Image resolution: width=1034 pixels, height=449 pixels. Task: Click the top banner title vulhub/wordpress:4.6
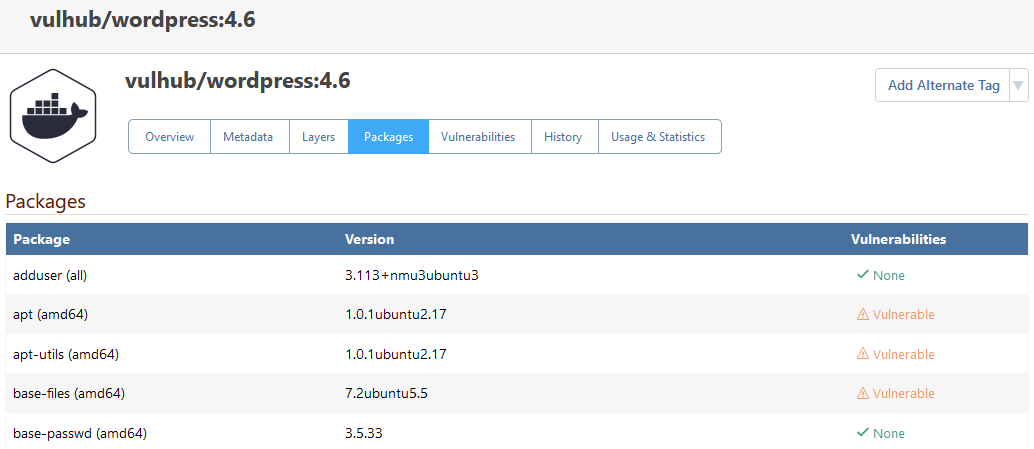[x=142, y=20]
